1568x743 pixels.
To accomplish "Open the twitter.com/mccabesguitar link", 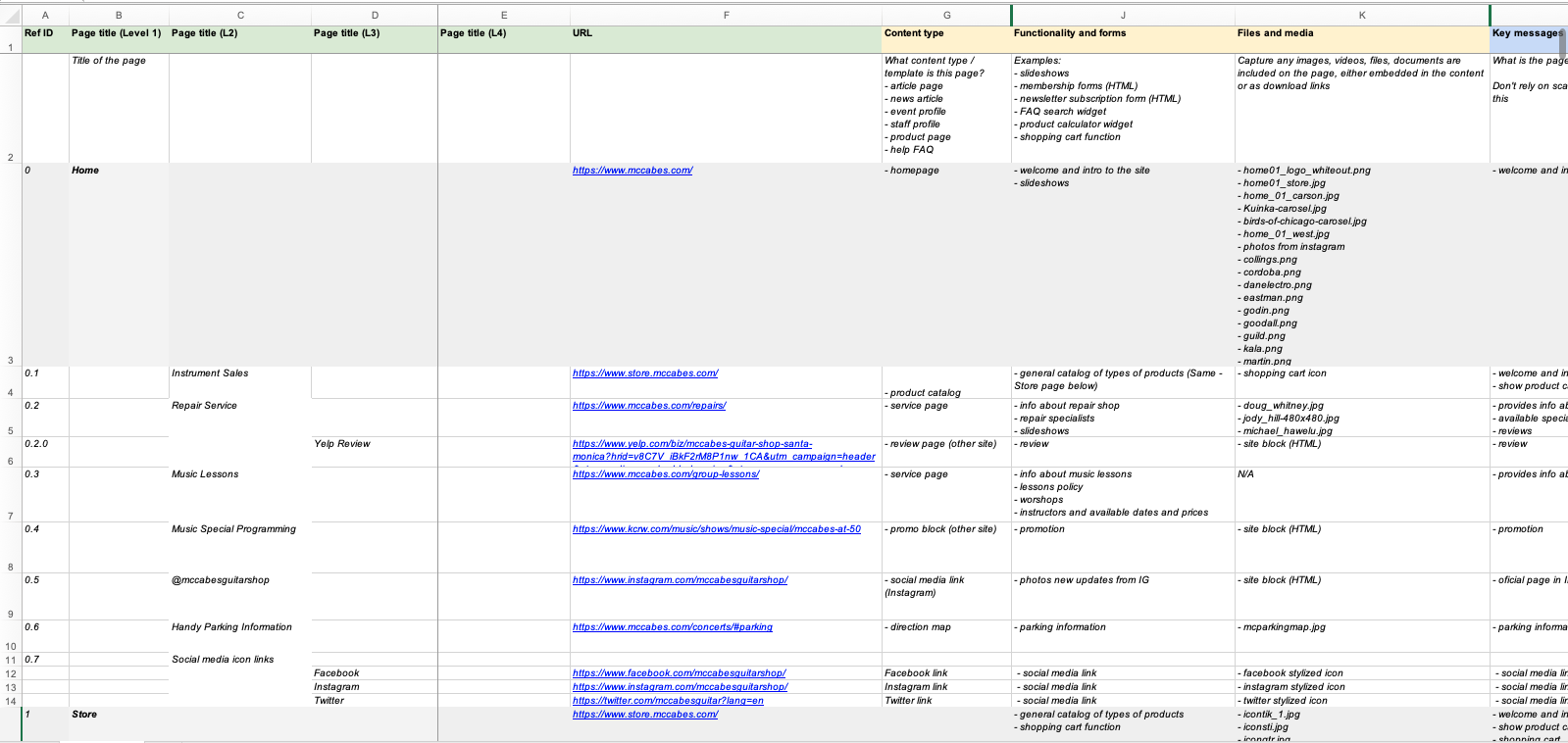I will point(668,701).
